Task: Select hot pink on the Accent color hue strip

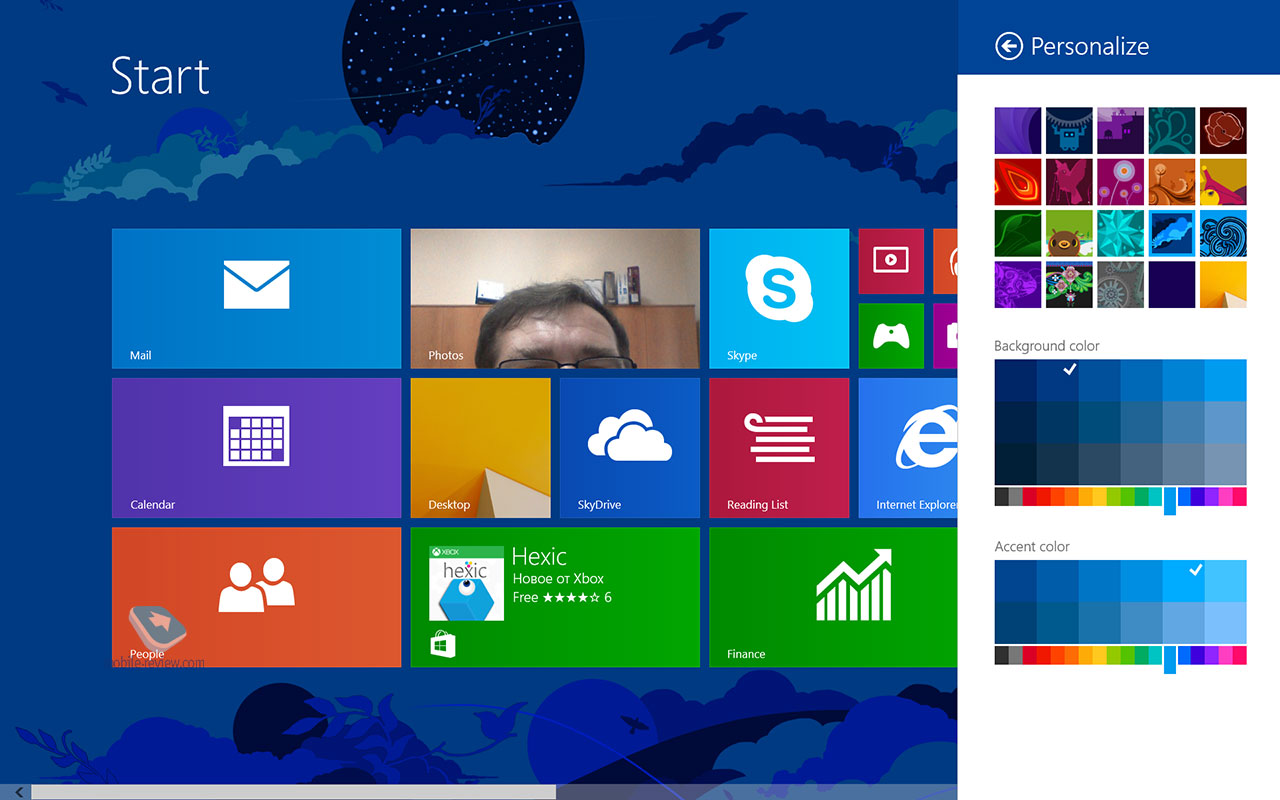Action: [x=1240, y=656]
